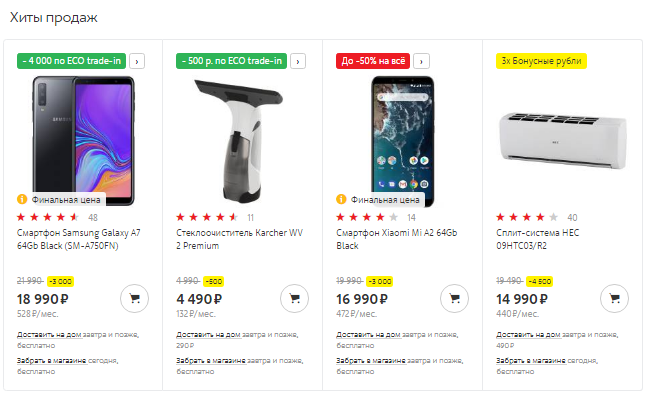Open 'Сплит-система HEC 09HTC03/R2' product link

click(x=538, y=239)
